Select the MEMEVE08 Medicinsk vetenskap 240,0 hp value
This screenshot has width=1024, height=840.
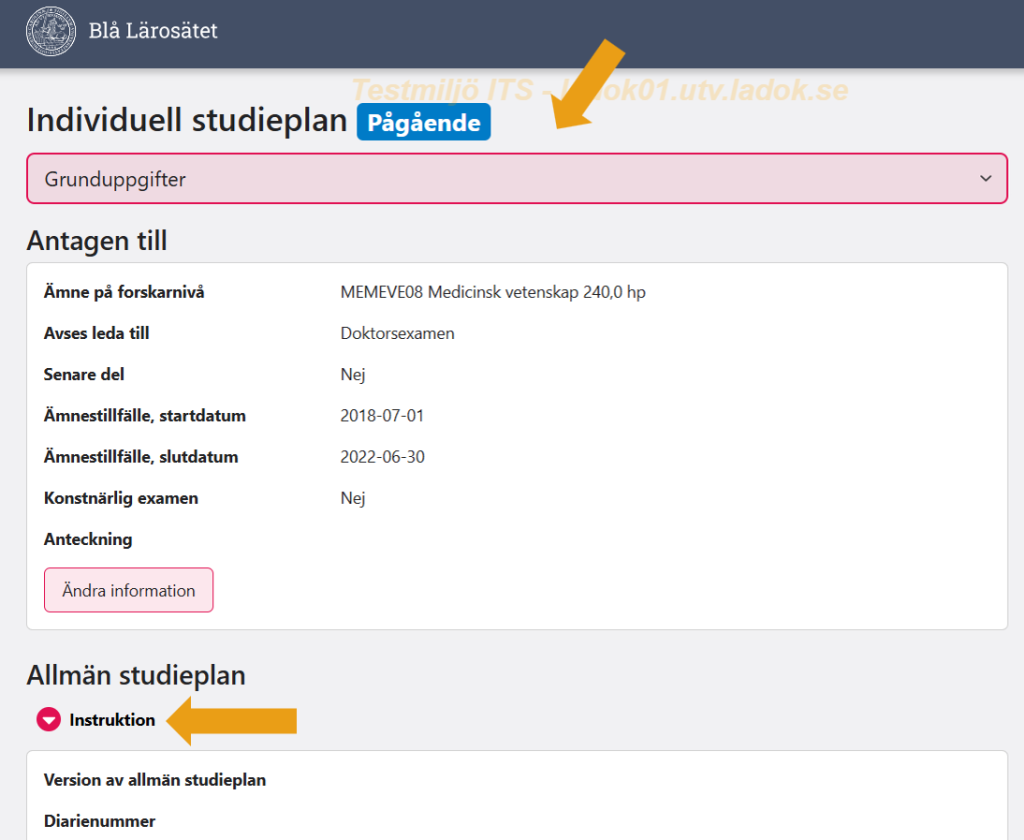coord(493,292)
